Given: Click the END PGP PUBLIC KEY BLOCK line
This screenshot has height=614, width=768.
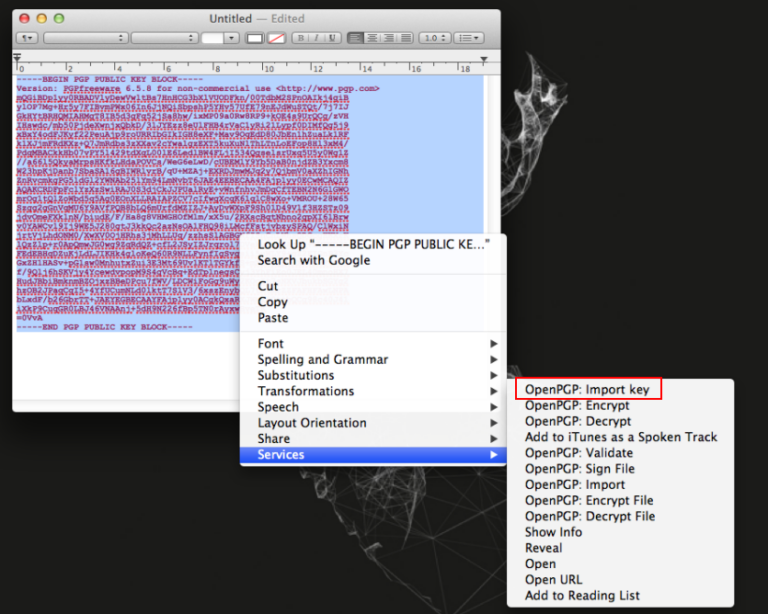Looking at the screenshot, I should 104,327.
